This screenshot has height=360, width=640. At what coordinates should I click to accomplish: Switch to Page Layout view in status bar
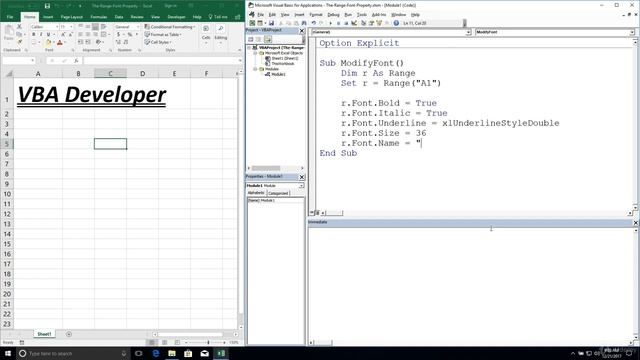(x=164, y=342)
